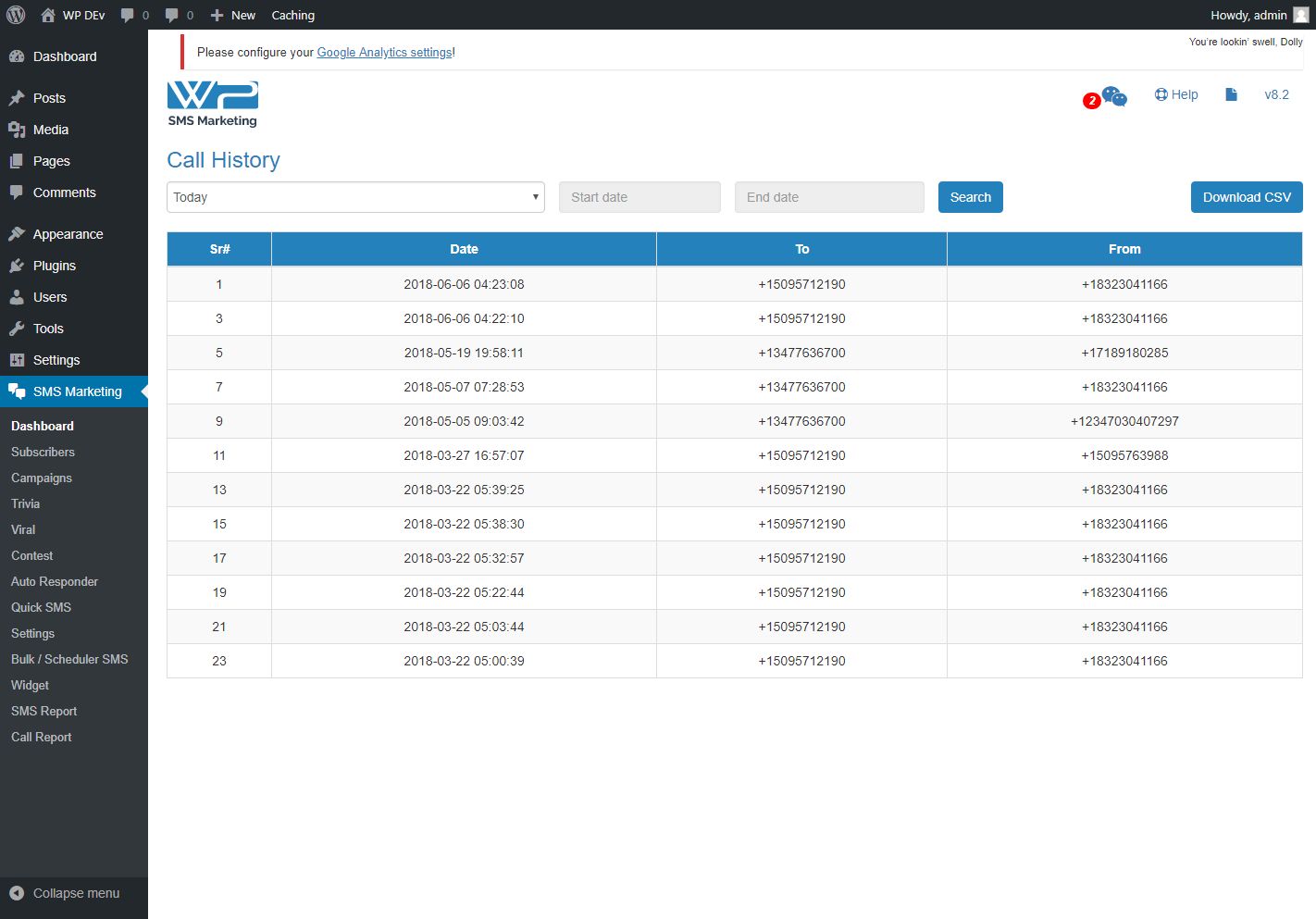
Task: Click the date 2018-03-27 16:57:07
Action: point(464,455)
